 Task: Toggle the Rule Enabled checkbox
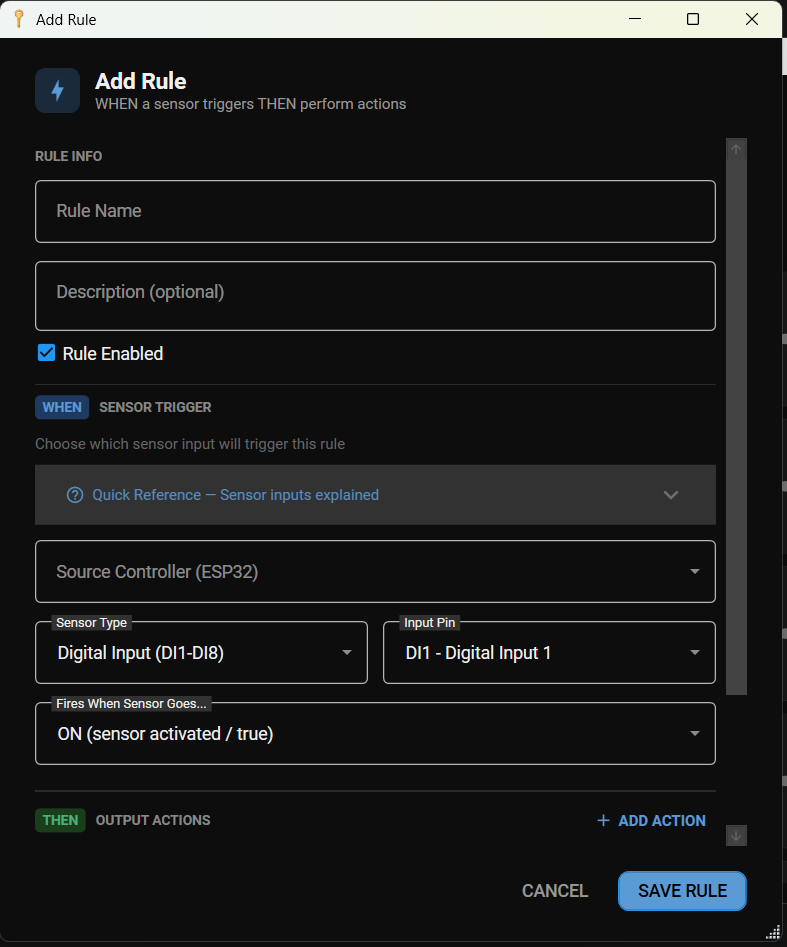47,353
